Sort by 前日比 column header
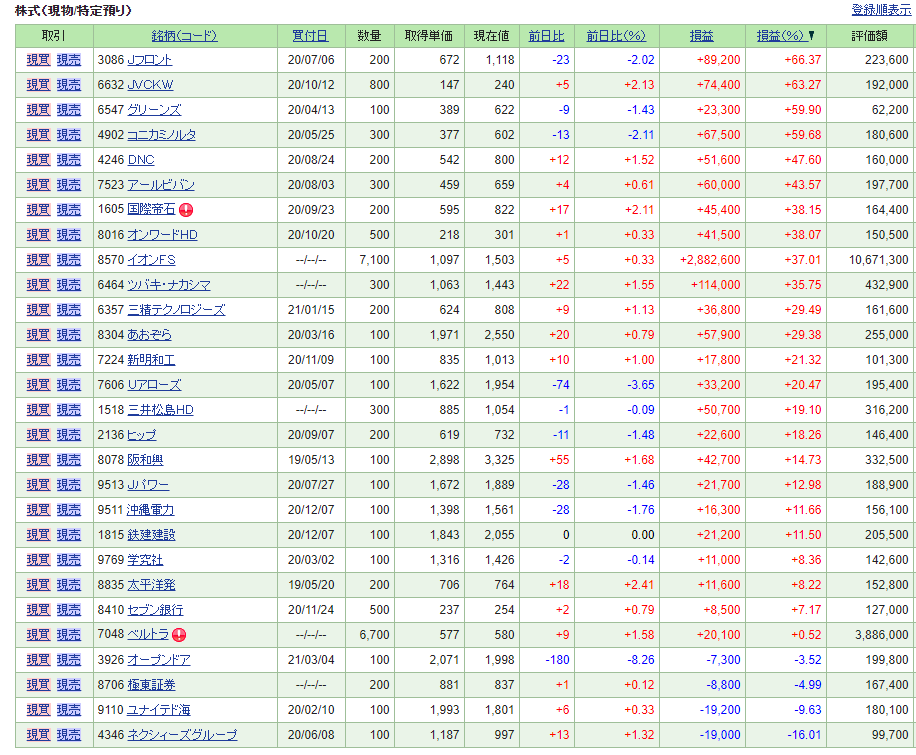This screenshot has height=755, width=916. 546,36
